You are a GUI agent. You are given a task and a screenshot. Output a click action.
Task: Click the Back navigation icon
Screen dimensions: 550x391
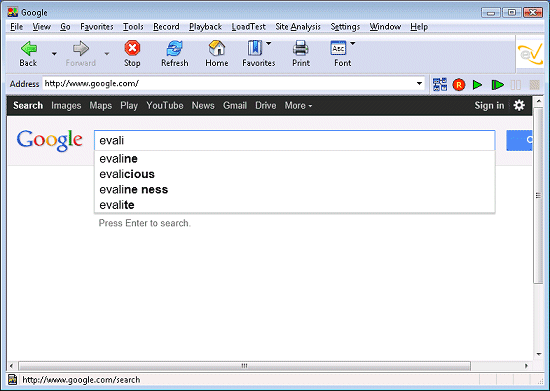(29, 48)
